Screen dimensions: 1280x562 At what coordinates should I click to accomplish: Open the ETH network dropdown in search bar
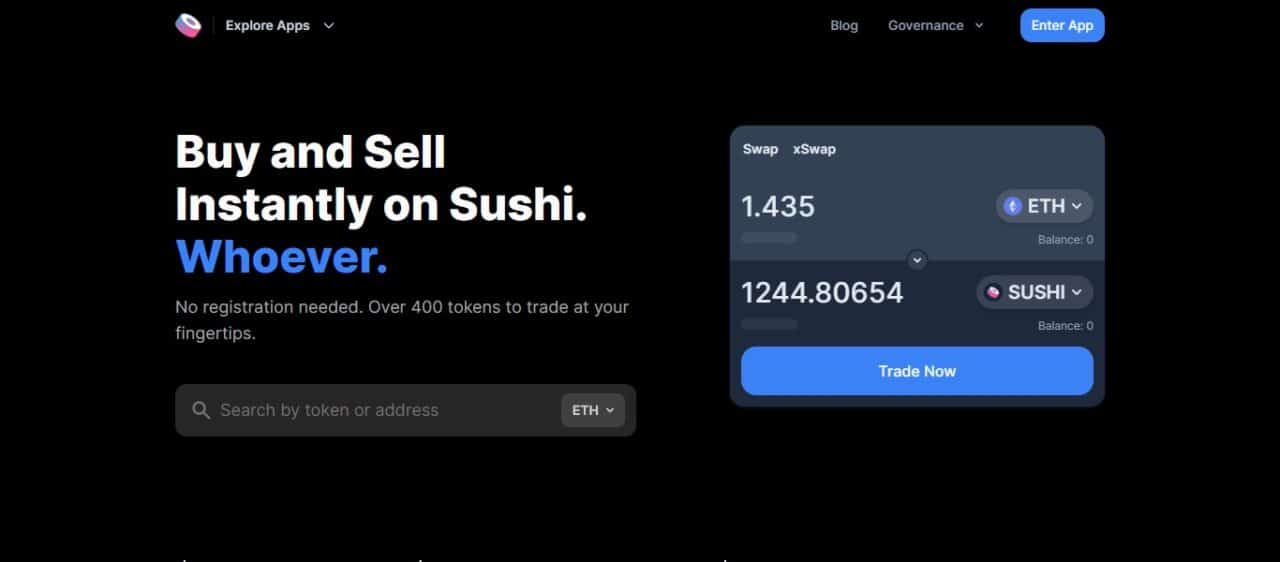pos(593,410)
